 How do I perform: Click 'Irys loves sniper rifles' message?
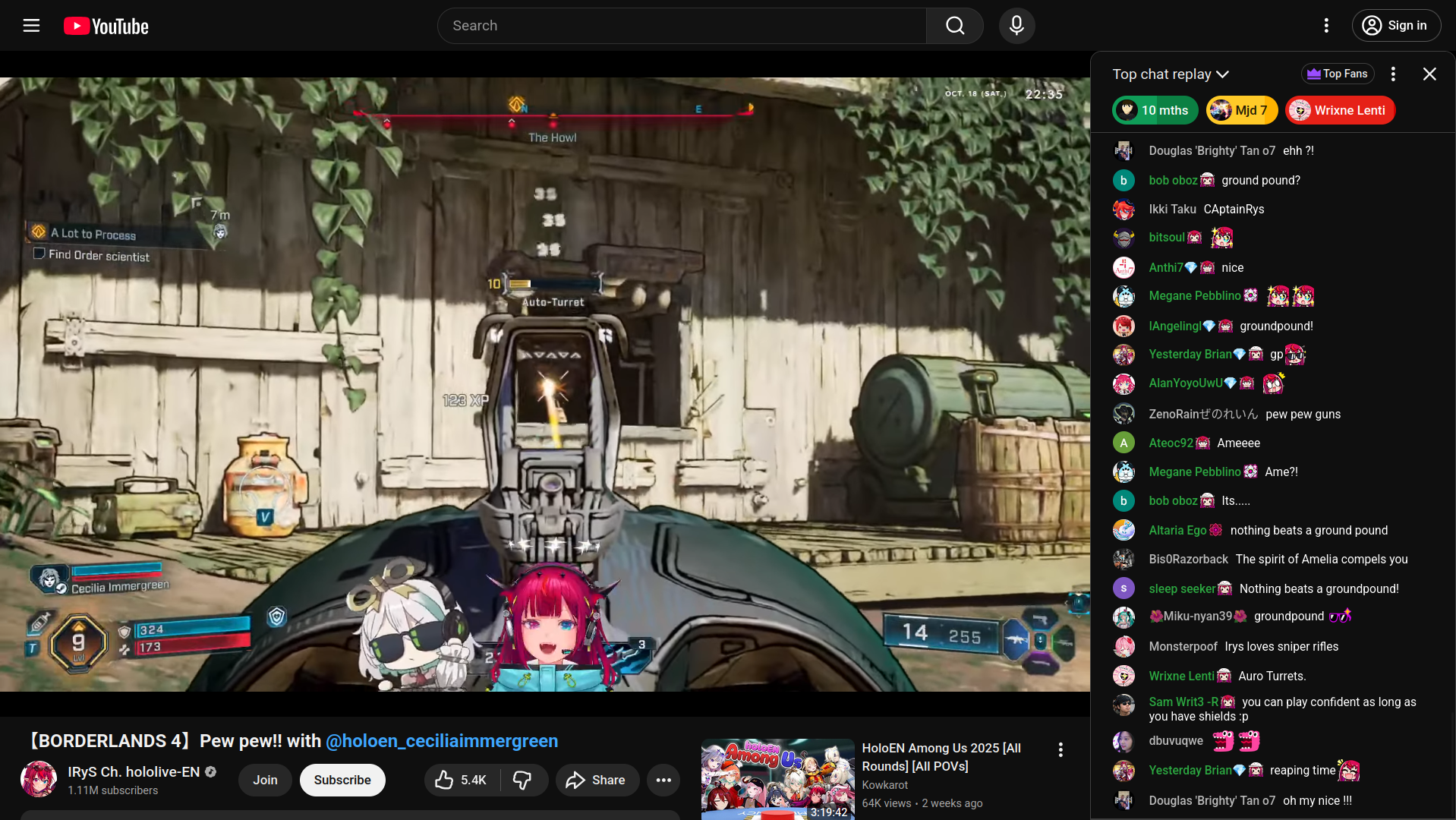point(1281,646)
